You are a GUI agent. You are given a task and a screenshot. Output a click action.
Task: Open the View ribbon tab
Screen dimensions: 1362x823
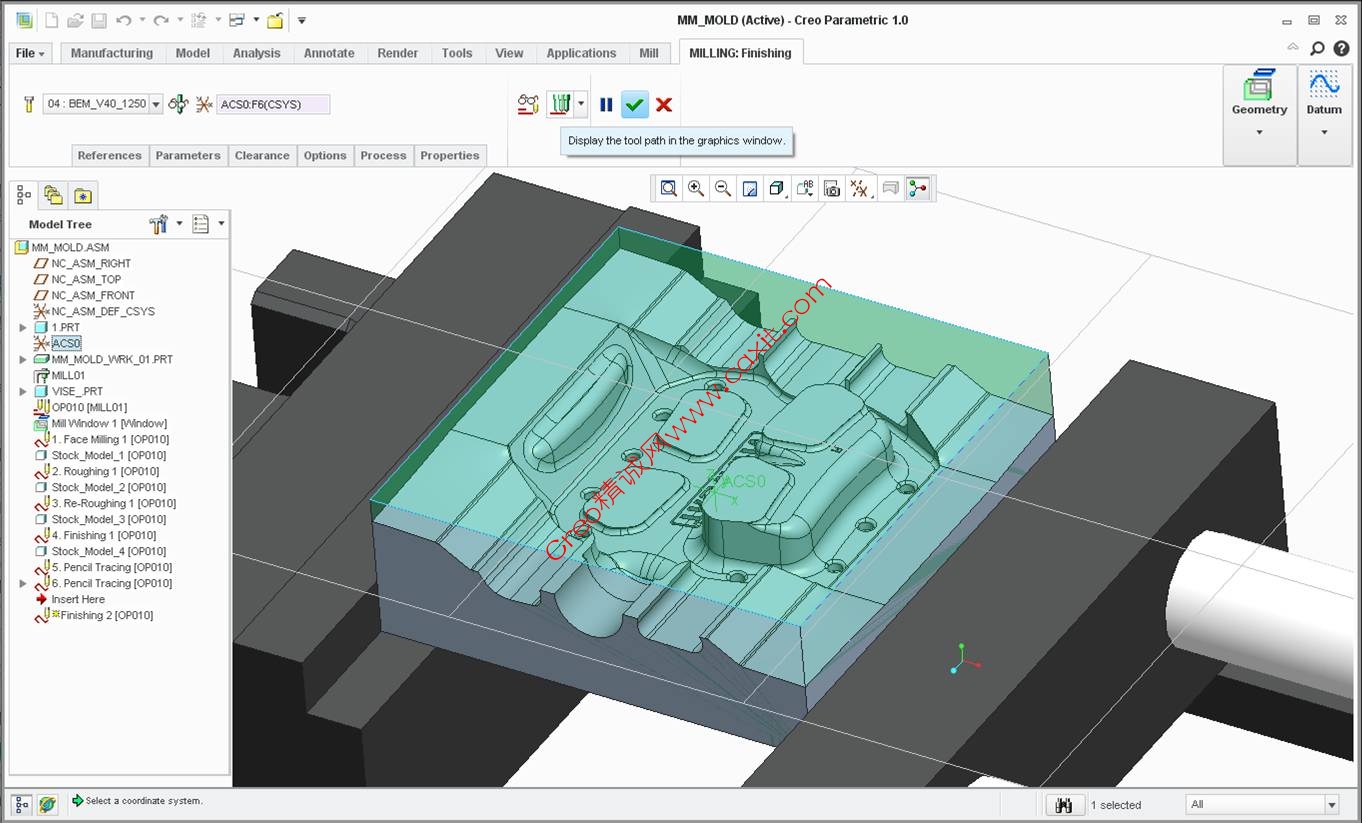(x=509, y=53)
